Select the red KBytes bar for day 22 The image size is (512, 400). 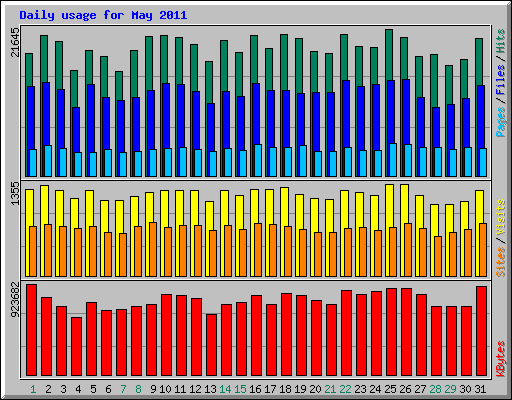pos(347,333)
